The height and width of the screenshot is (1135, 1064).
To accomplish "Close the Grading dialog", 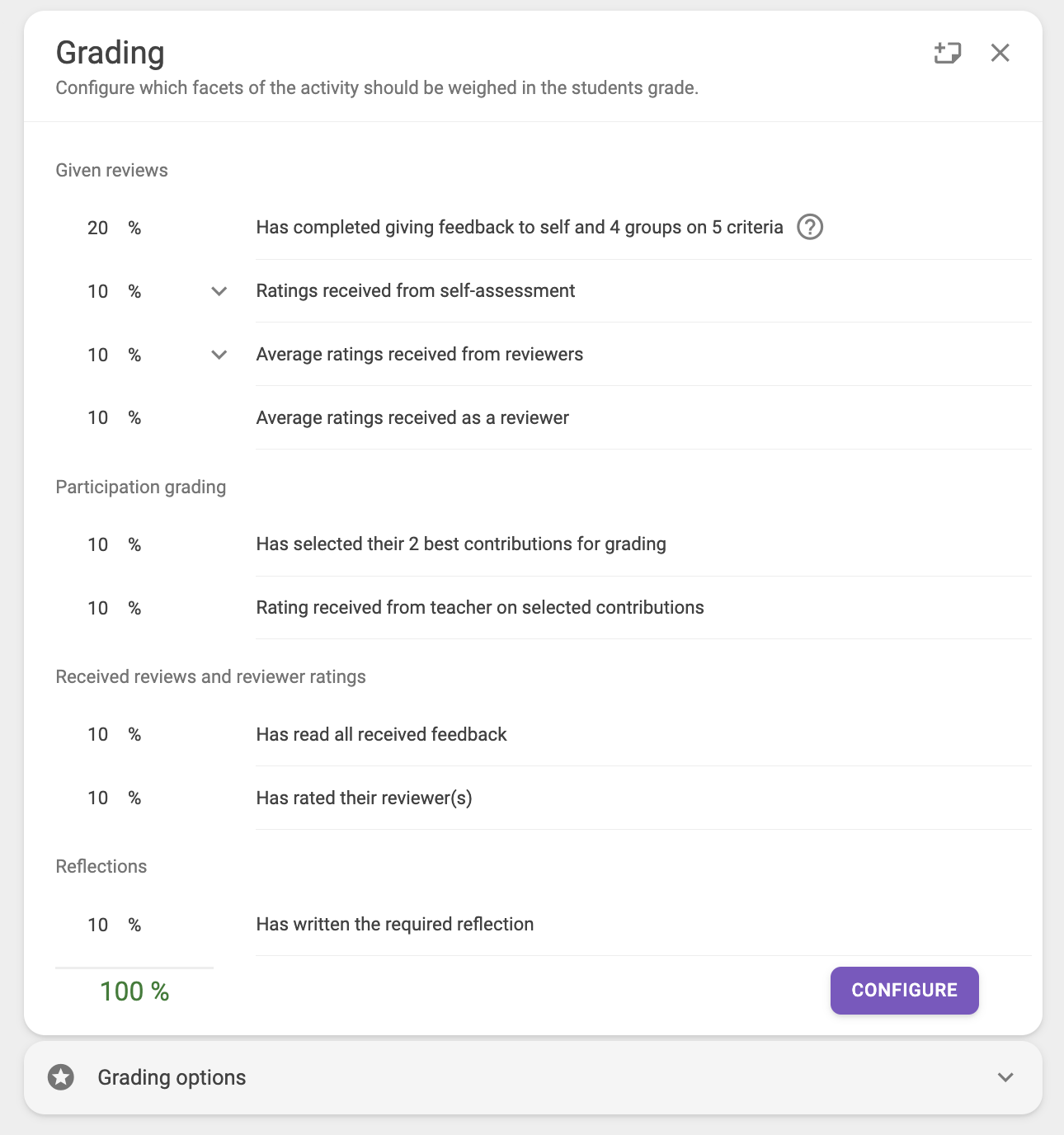I will pyautogui.click(x=1000, y=53).
